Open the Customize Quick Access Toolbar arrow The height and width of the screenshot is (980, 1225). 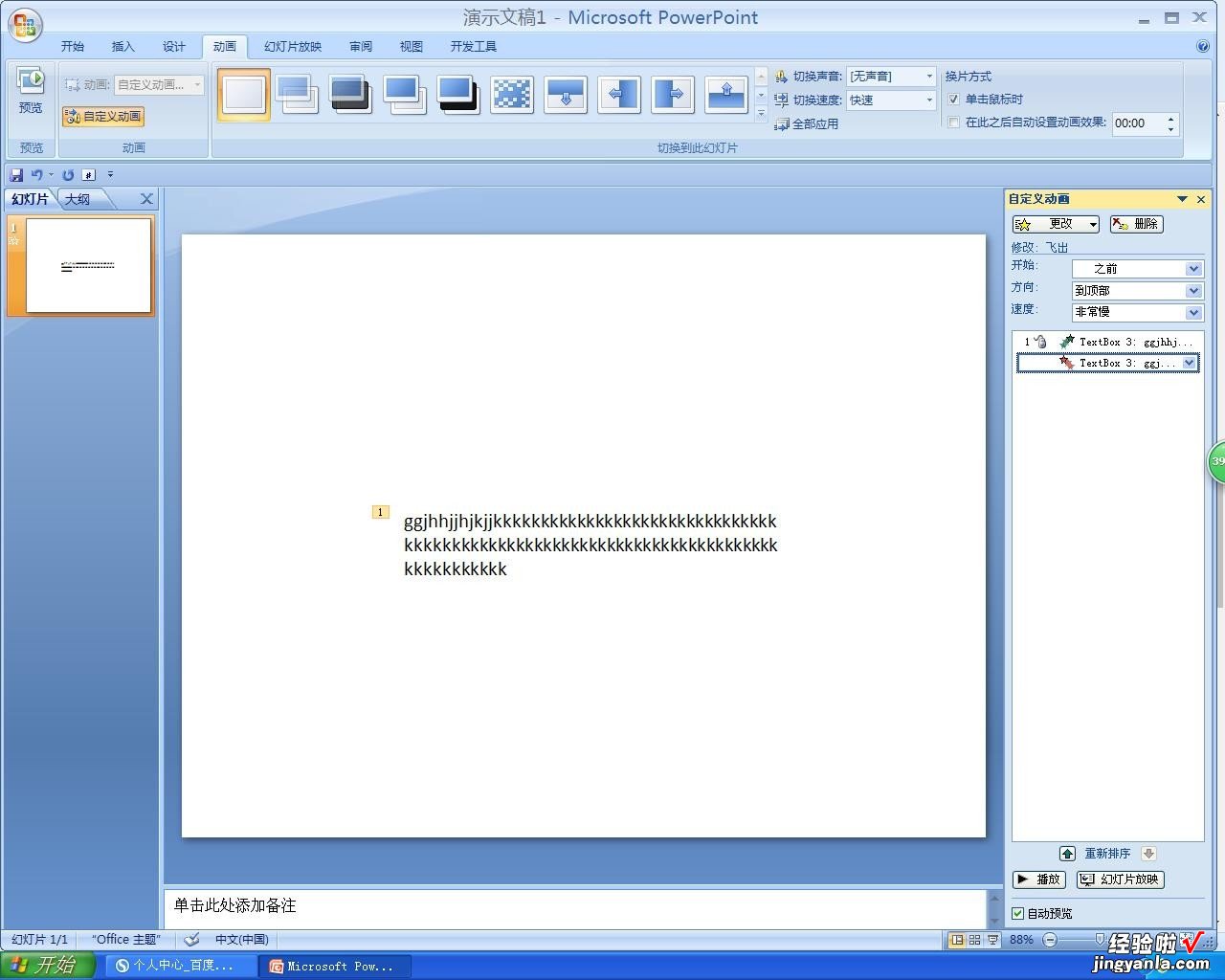click(110, 175)
